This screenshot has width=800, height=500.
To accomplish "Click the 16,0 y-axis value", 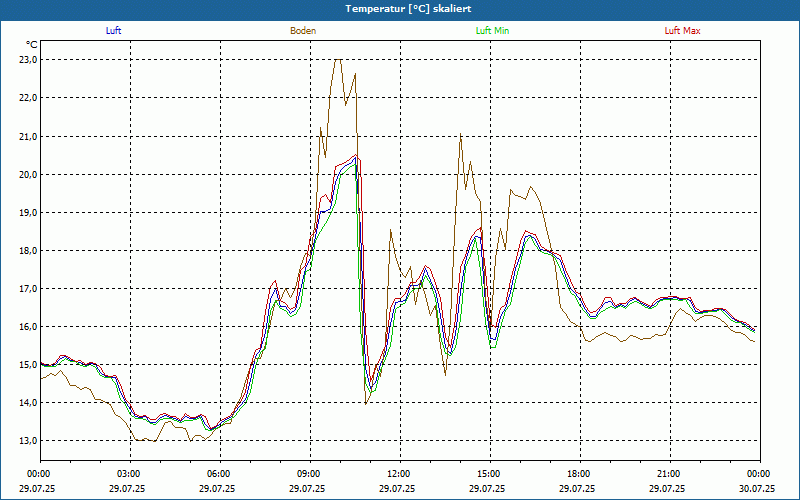I will point(28,327).
